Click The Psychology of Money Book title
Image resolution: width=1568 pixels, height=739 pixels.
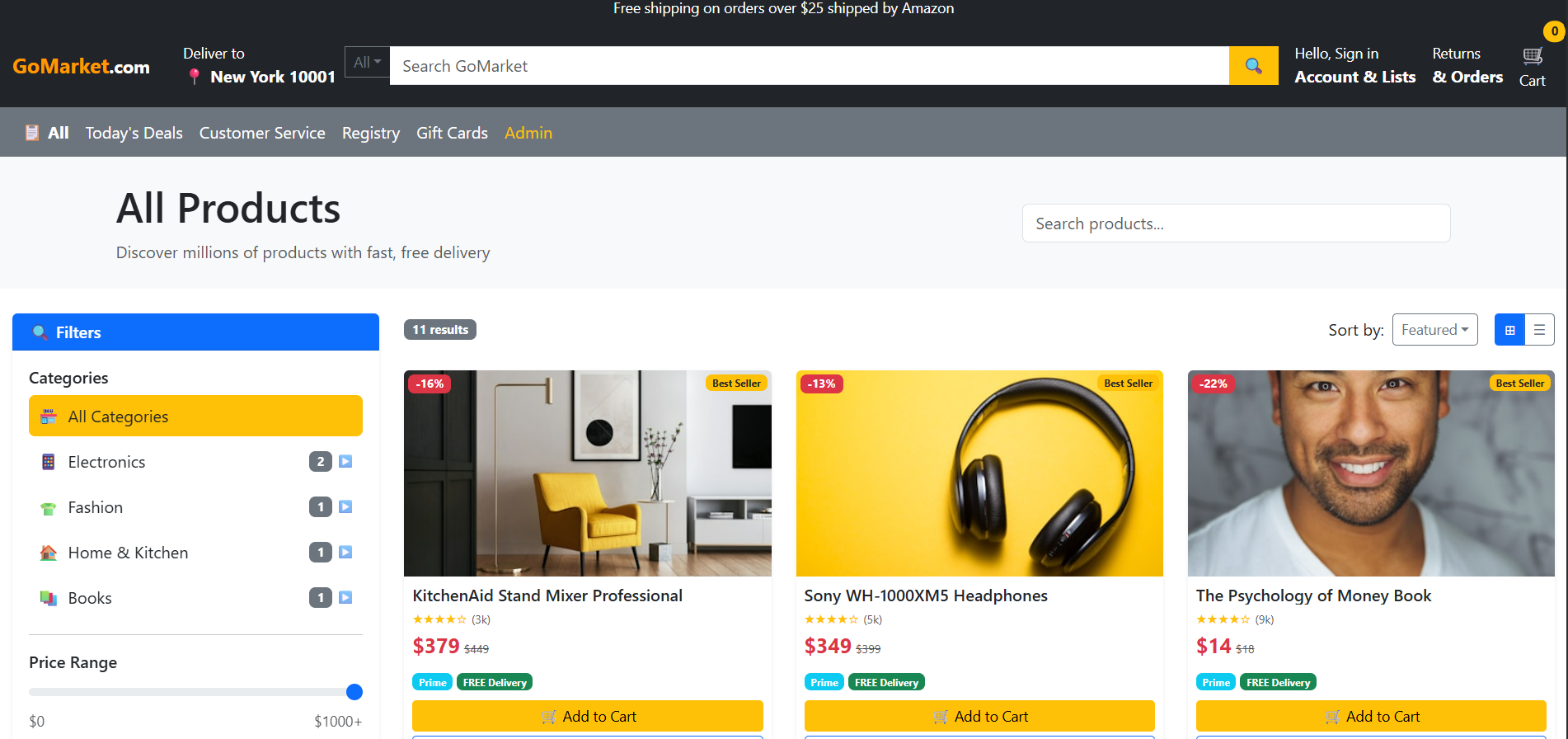click(x=1313, y=595)
